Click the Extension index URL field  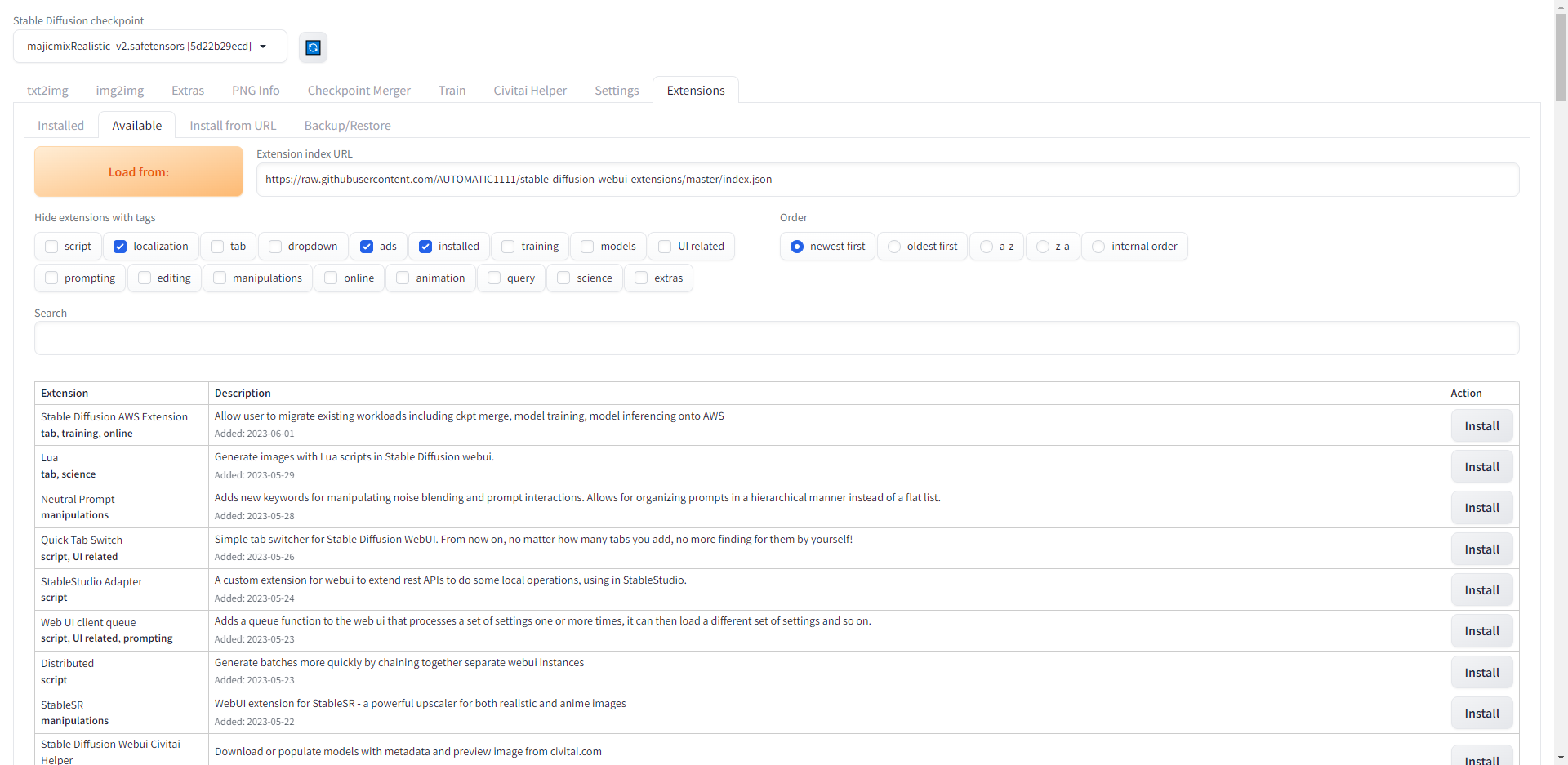point(887,180)
